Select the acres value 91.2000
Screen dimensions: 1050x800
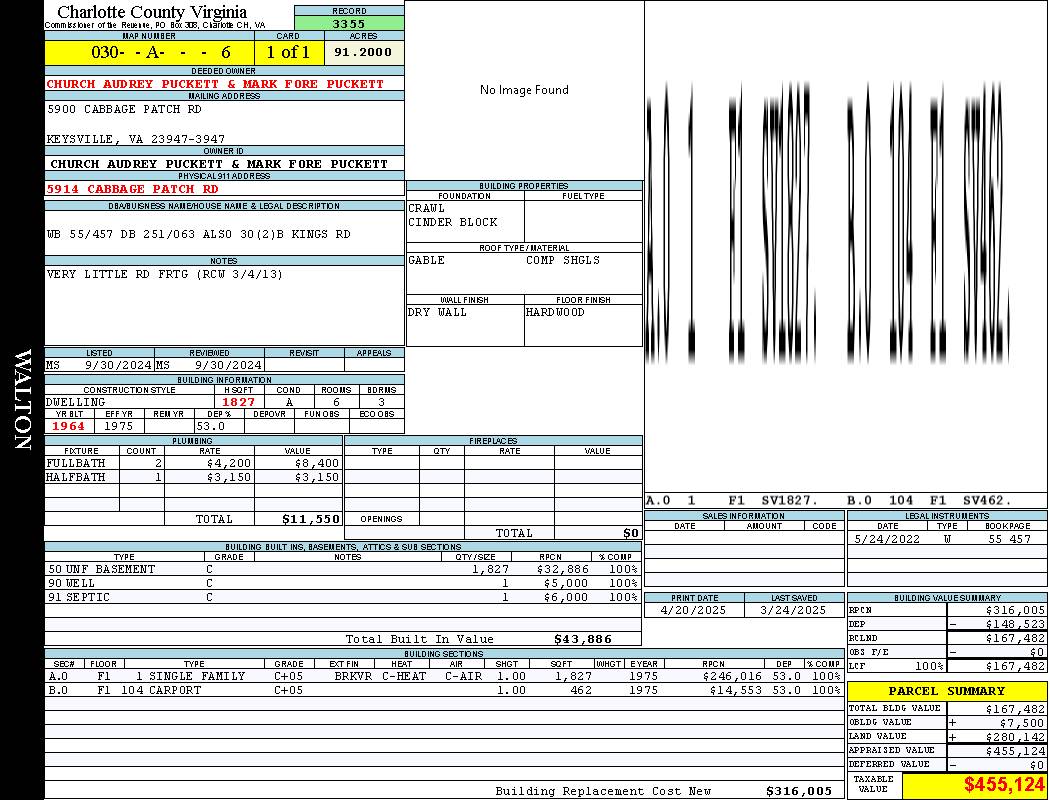click(x=363, y=52)
